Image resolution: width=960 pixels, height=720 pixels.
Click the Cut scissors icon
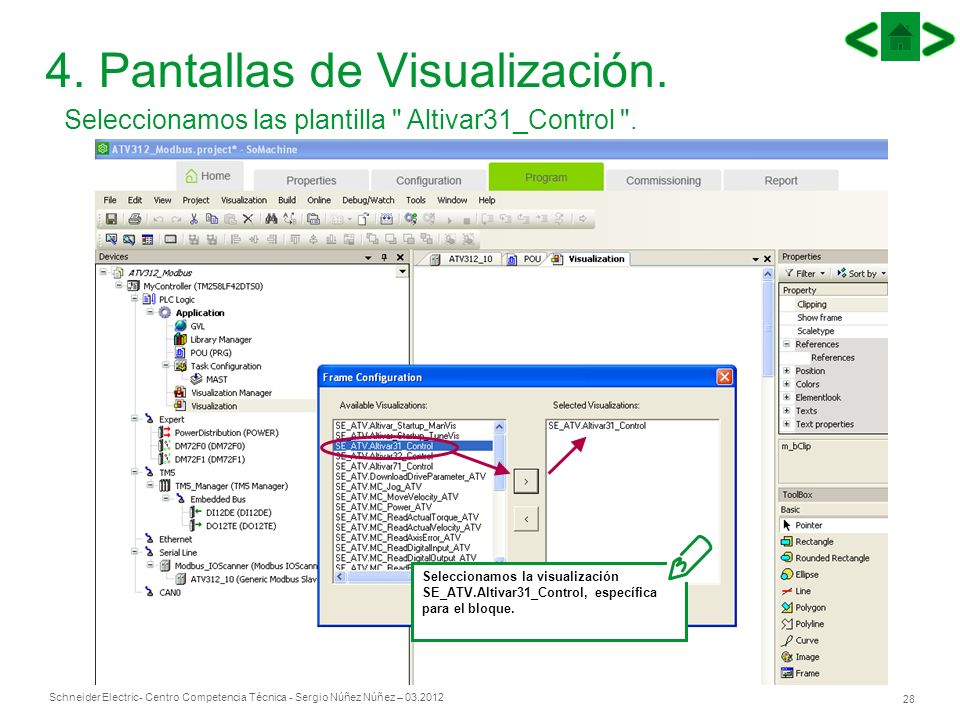tap(194, 219)
